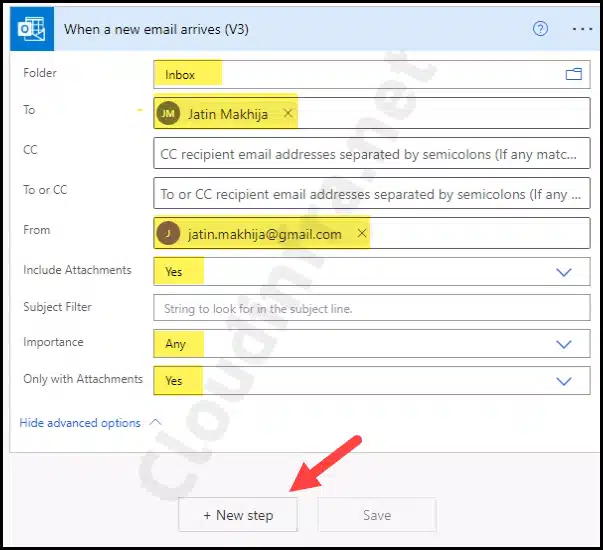Click the Jatin Makhija recipient name
This screenshot has width=603, height=550.
click(x=228, y=114)
